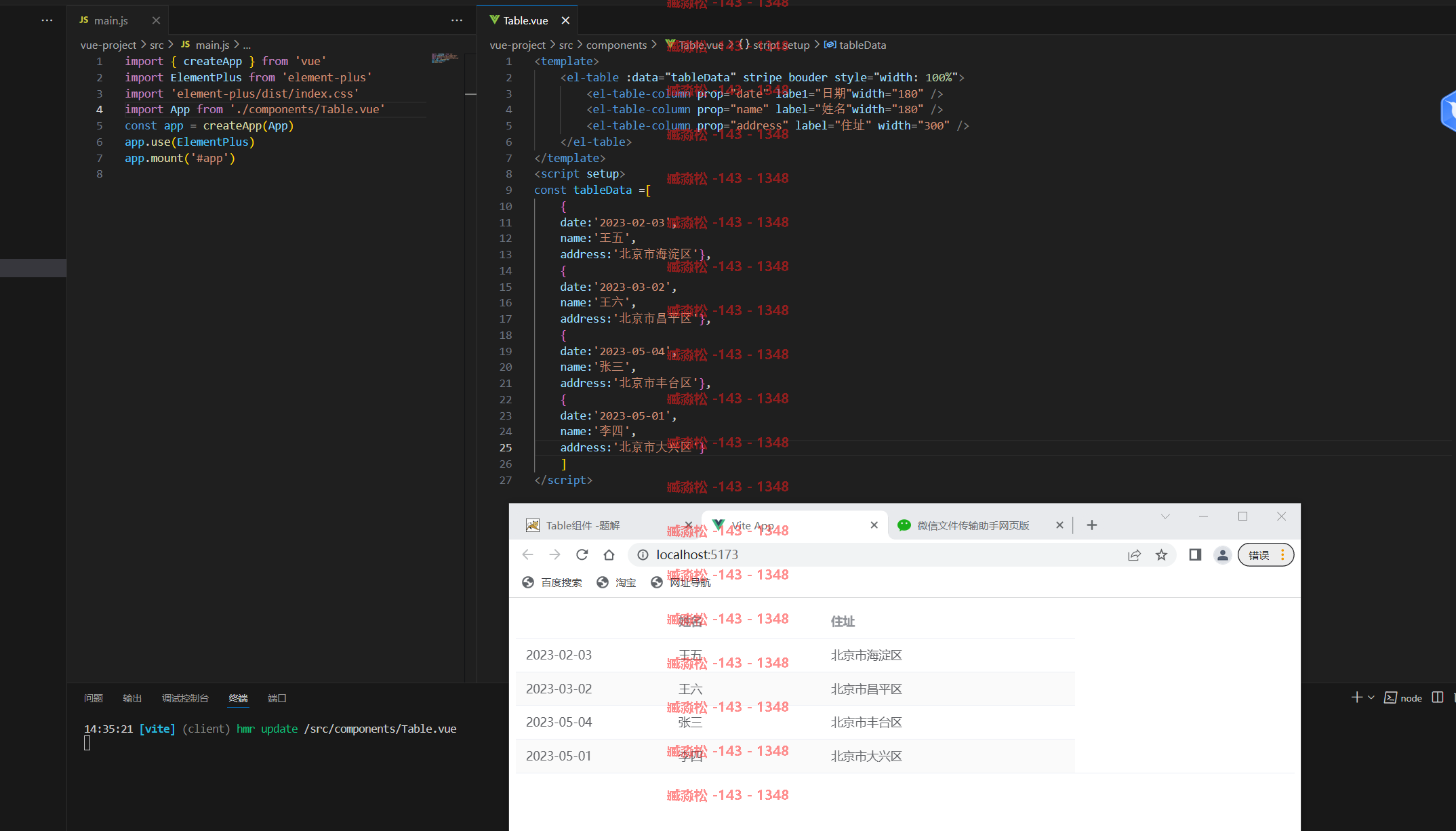Open the 调试控制台 panel tab
The width and height of the screenshot is (1456, 831).
click(185, 698)
